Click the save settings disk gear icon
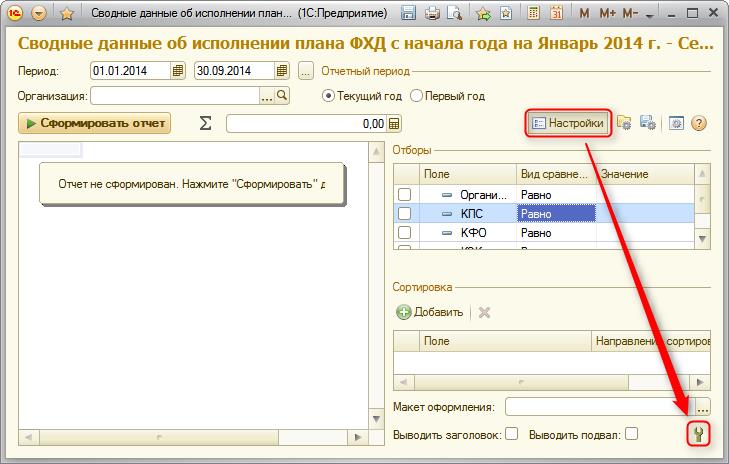This screenshot has height=464, width=729. (x=648, y=123)
